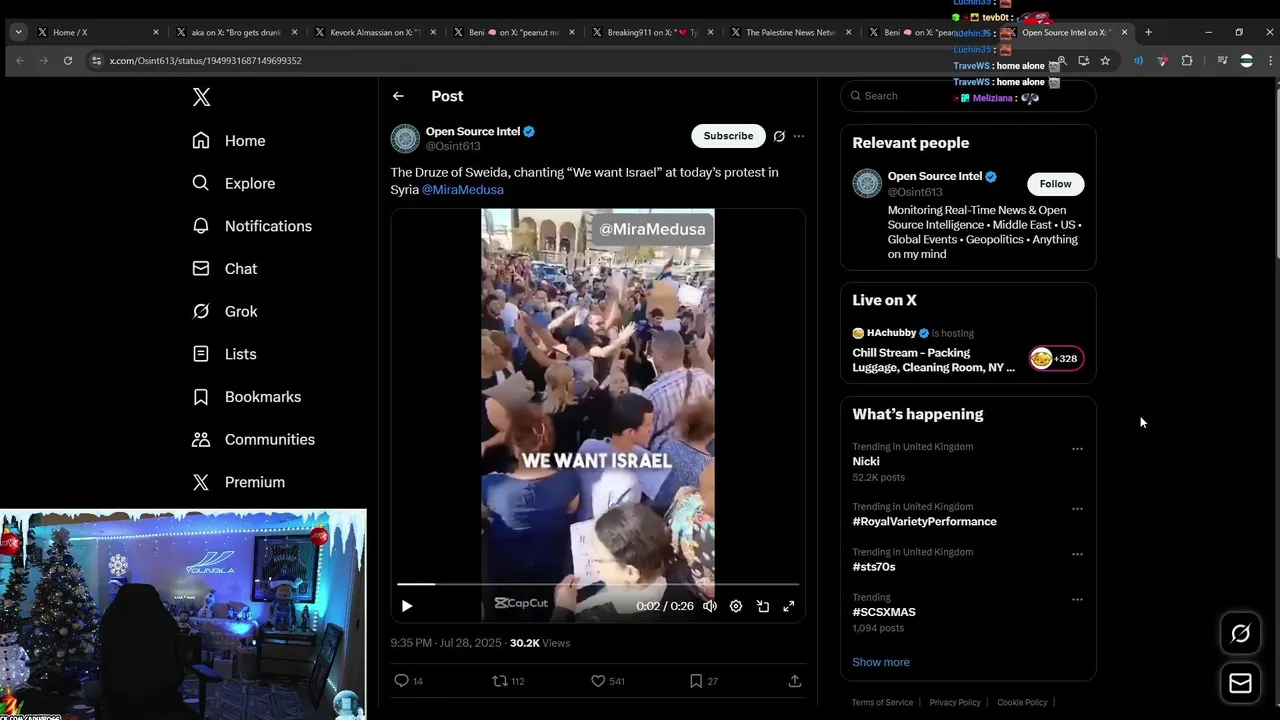Open Communities page
Viewport: 1280px width, 720px height.
pos(254,440)
